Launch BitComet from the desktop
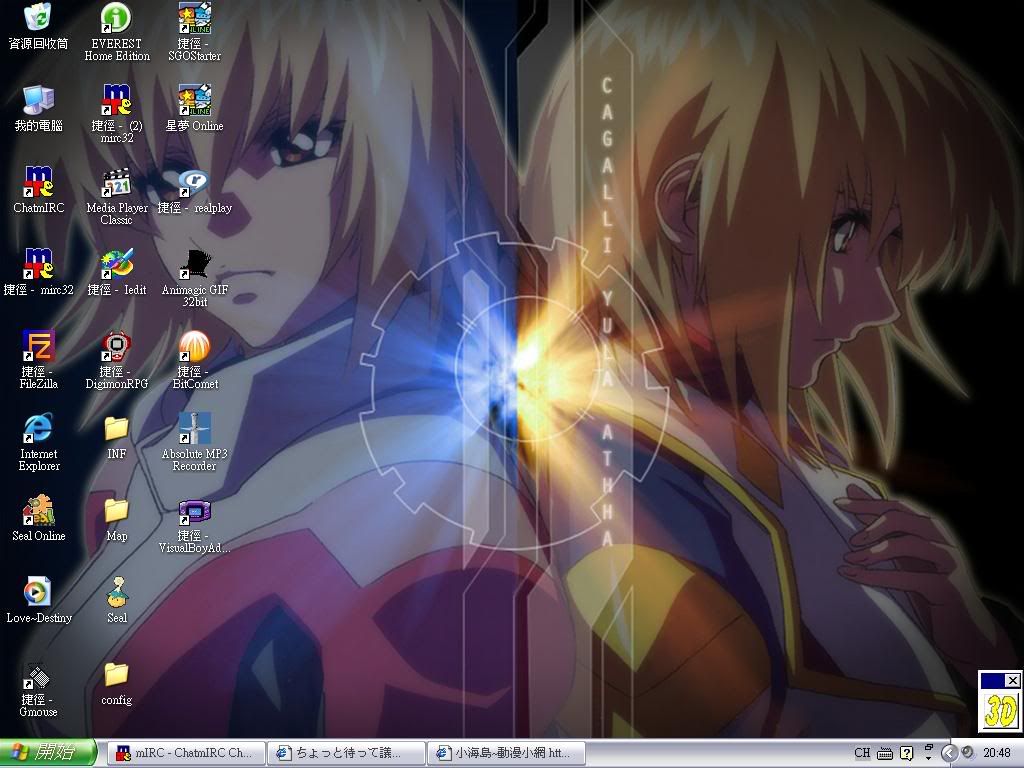The image size is (1024, 768). pyautogui.click(x=194, y=347)
